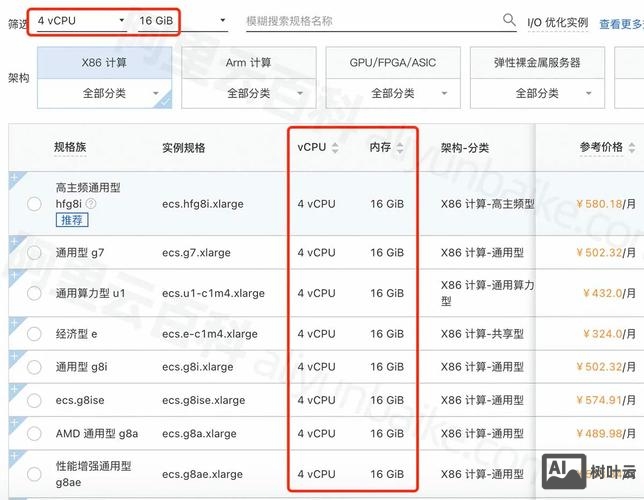The height and width of the screenshot is (500, 644).
Task: Click ecs.e-c1m4.xlarge instance spec text
Action: click(x=210, y=334)
